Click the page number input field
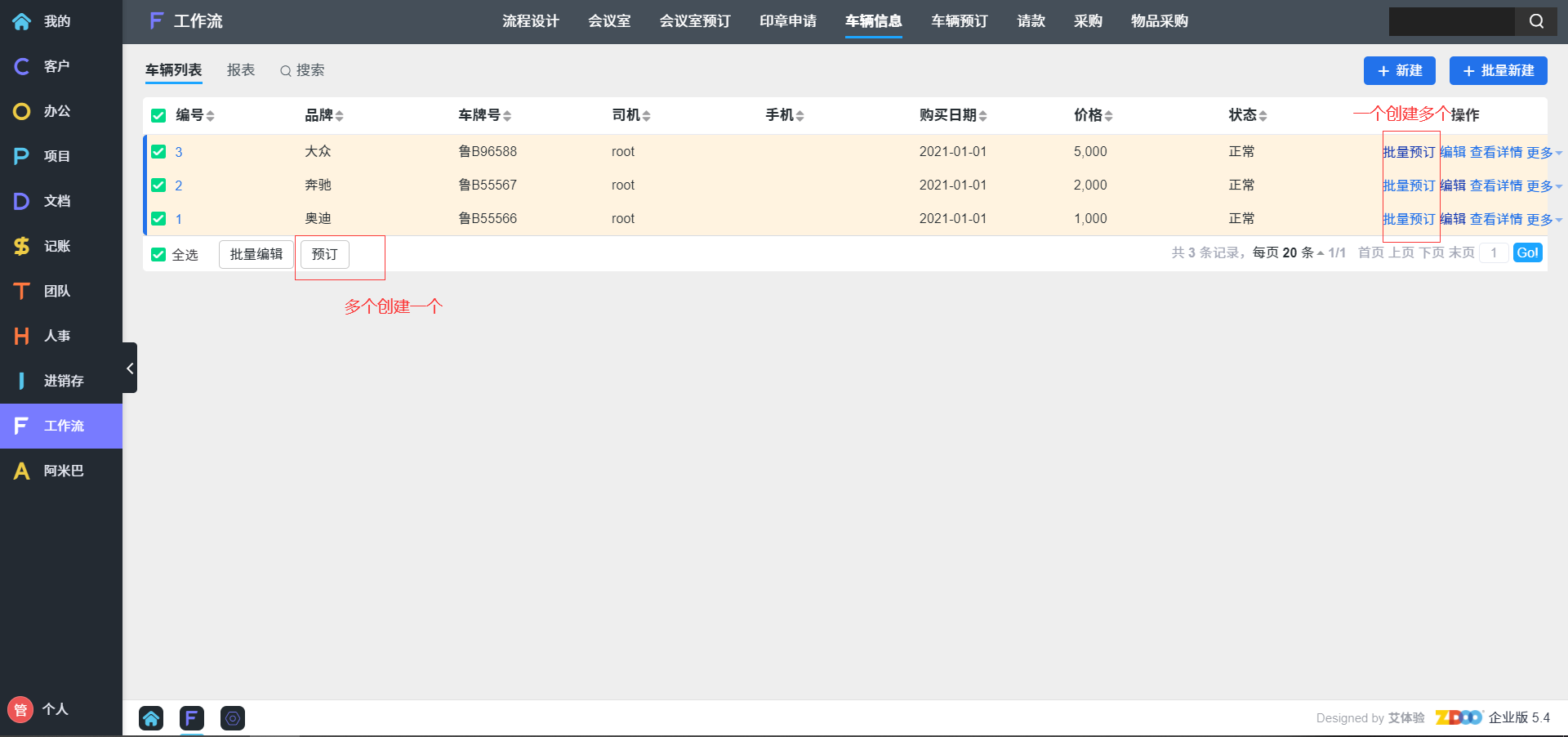Screen dimensions: 1568x737 point(1494,253)
